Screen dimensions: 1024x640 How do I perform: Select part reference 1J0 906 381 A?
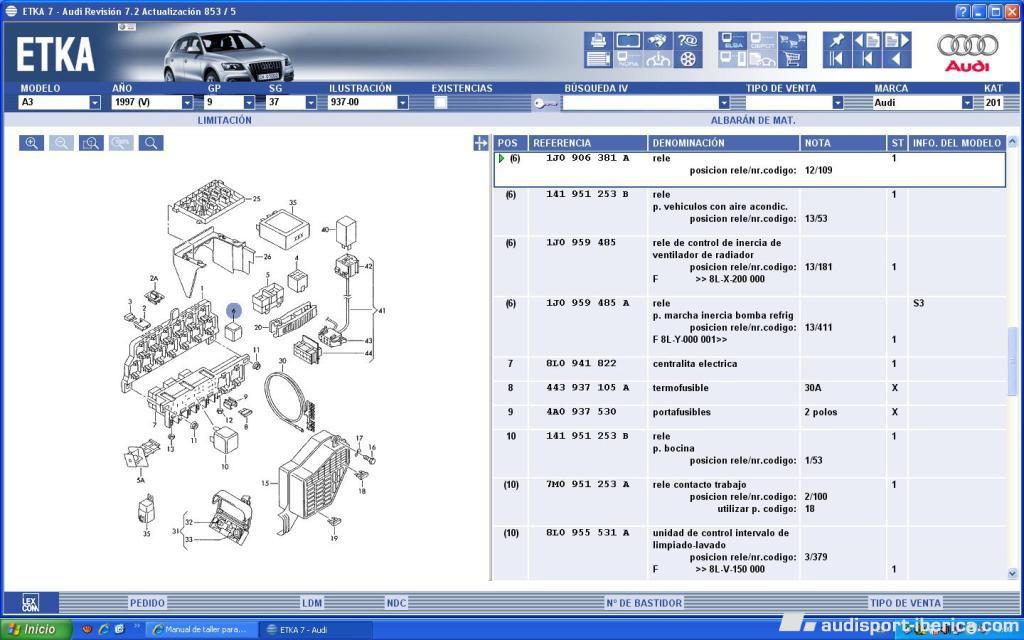(588, 158)
